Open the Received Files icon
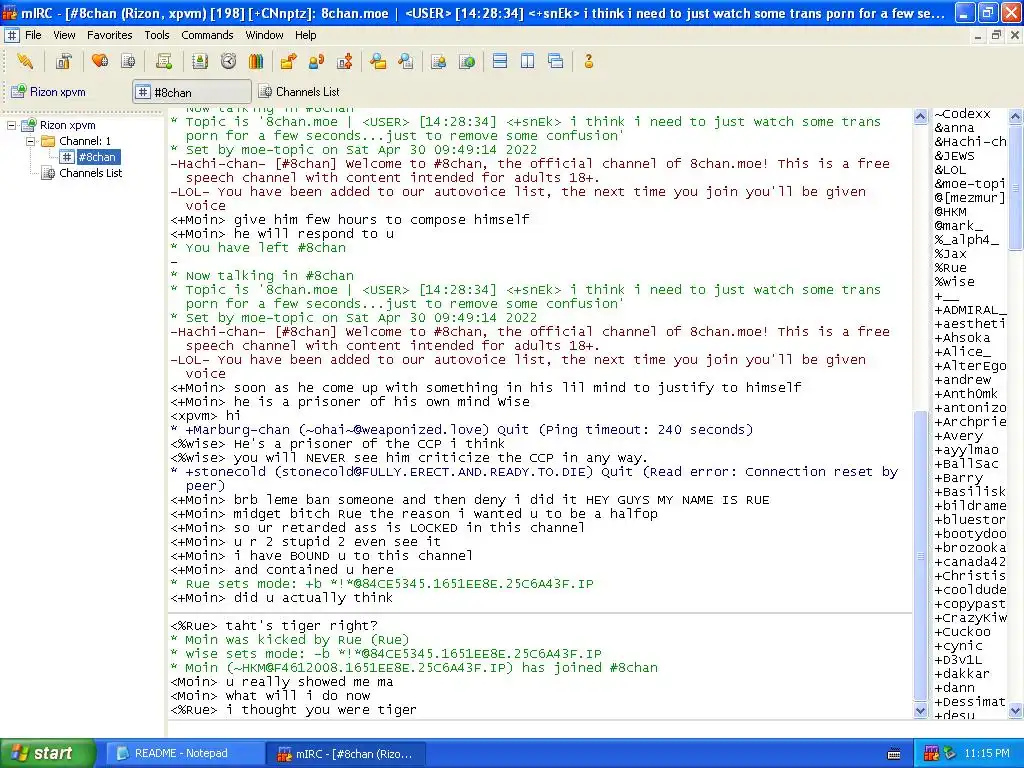Image resolution: width=1024 pixels, height=768 pixels. click(x=377, y=61)
